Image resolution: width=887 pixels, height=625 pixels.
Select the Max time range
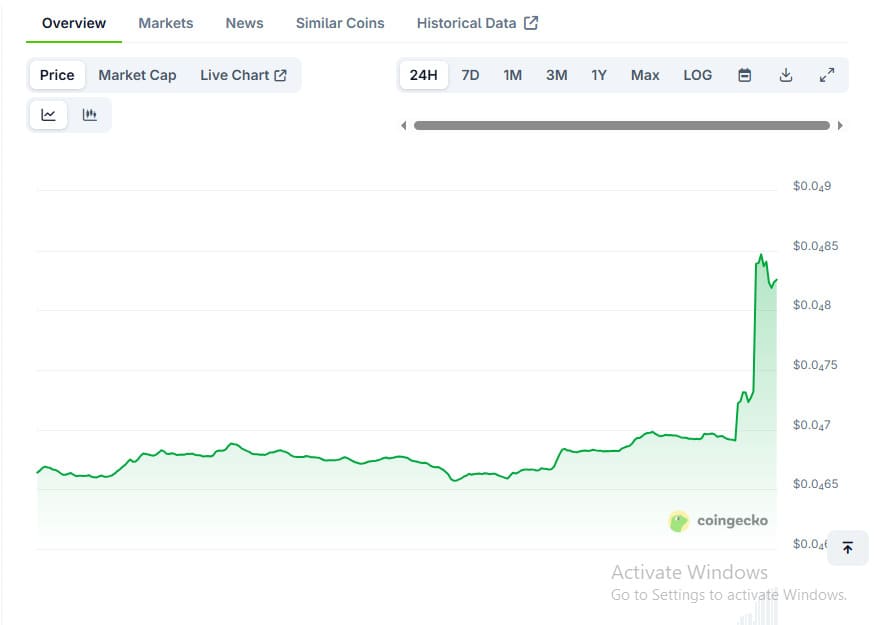[645, 75]
